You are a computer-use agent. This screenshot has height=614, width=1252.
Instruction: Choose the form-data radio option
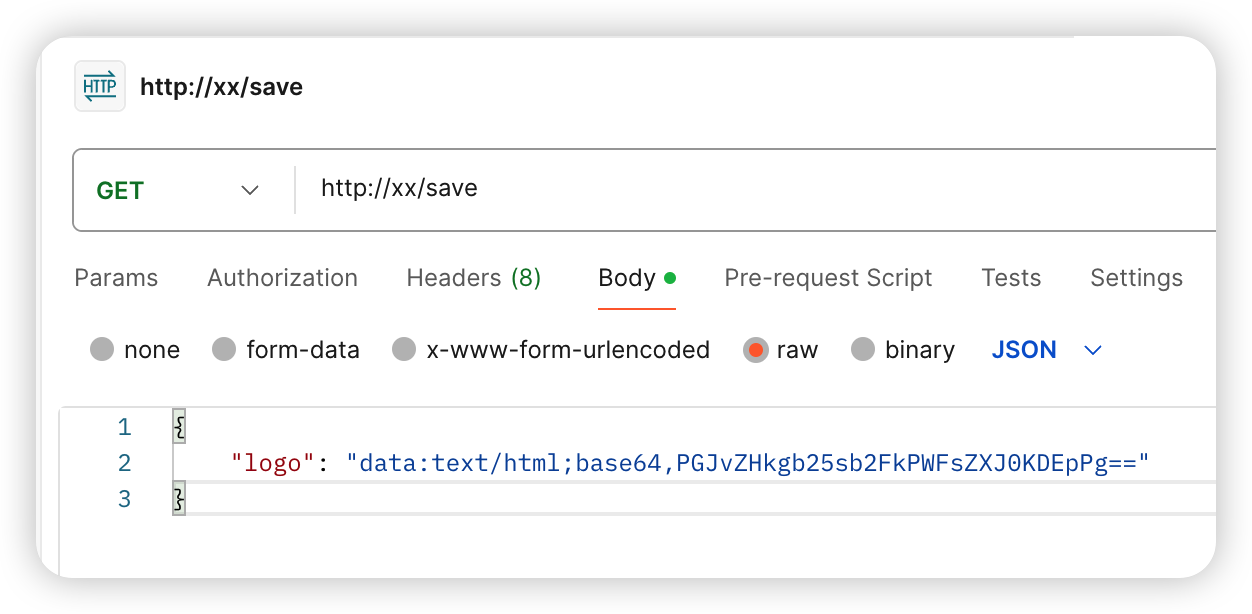[x=225, y=350]
